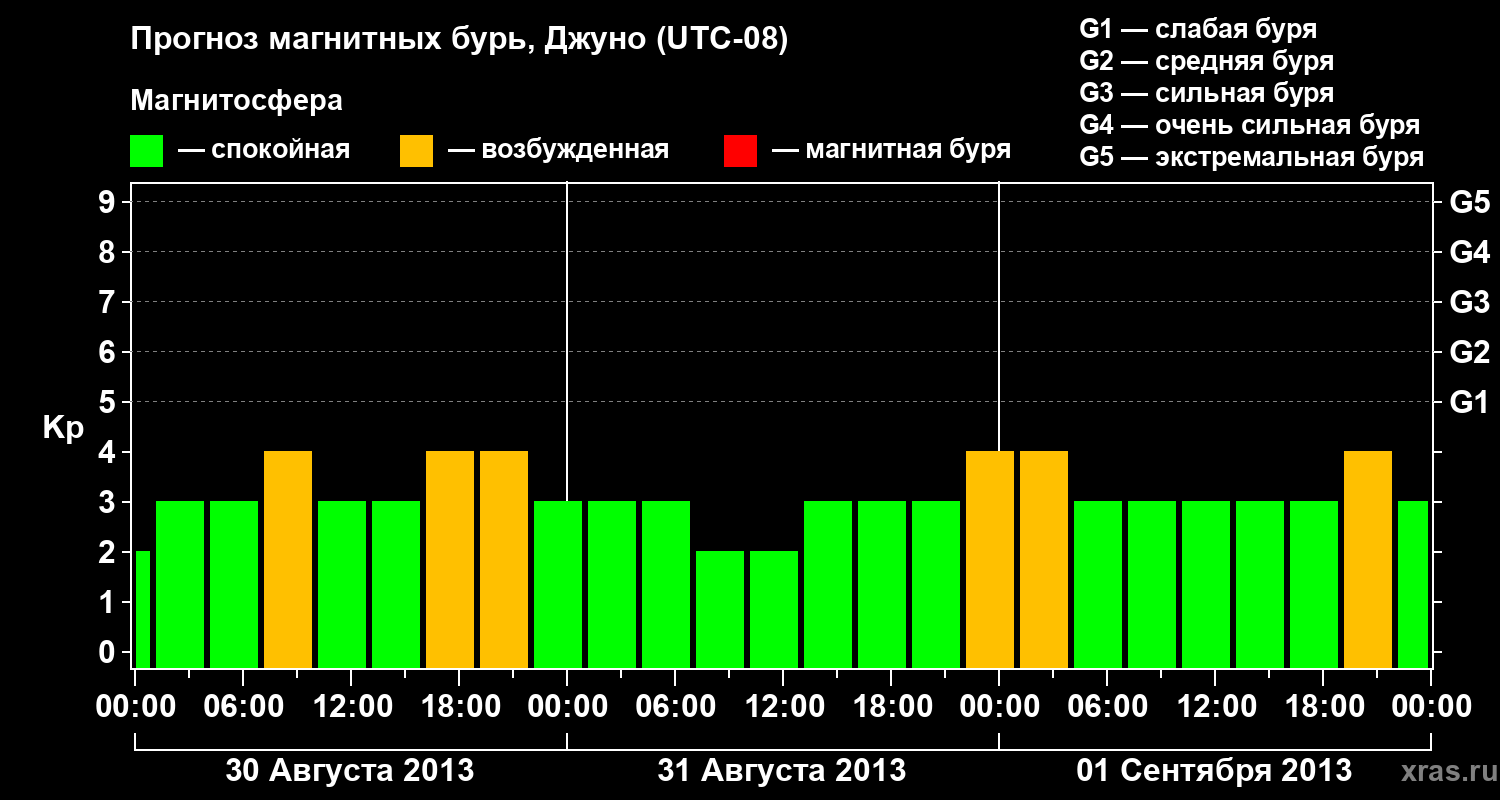Click the orange 'возбужденная' legend swatch
This screenshot has width=1500, height=800.
pyautogui.click(x=417, y=151)
